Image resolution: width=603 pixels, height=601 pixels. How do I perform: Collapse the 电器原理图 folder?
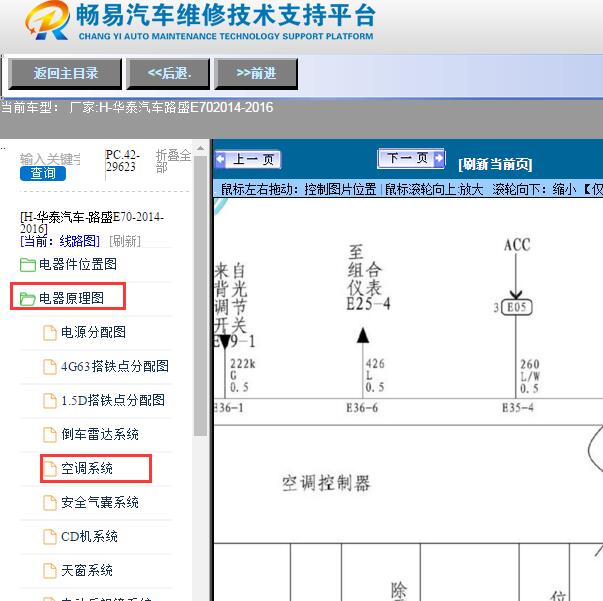click(72, 298)
